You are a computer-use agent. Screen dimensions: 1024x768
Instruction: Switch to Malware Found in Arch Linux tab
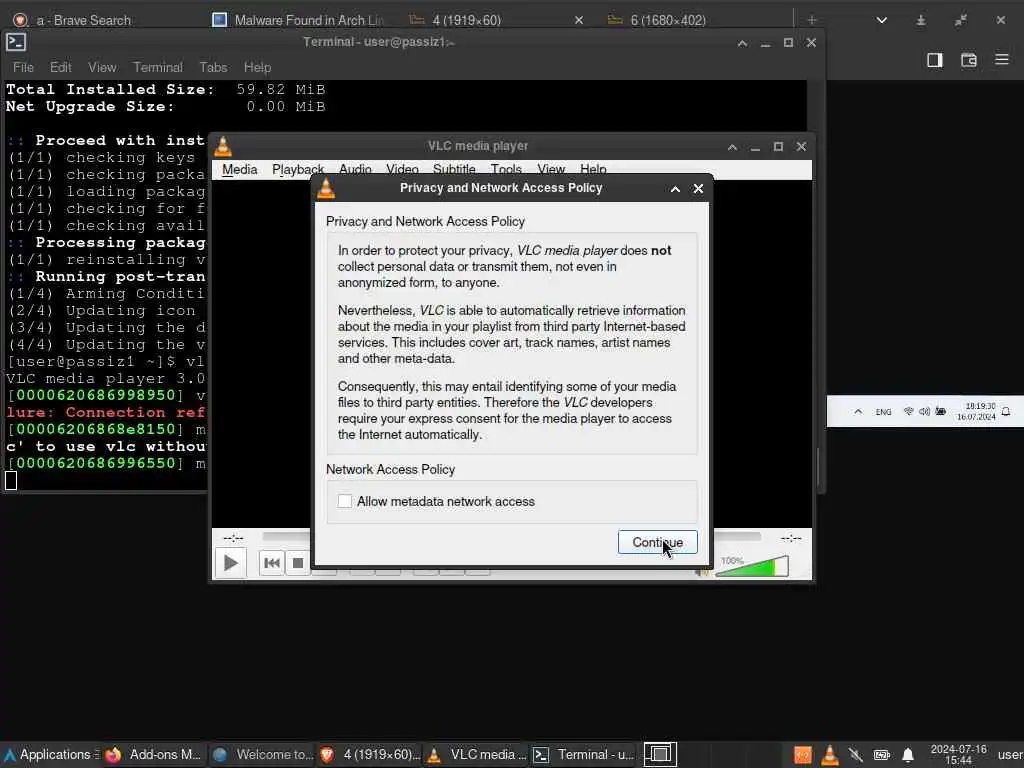(299, 20)
